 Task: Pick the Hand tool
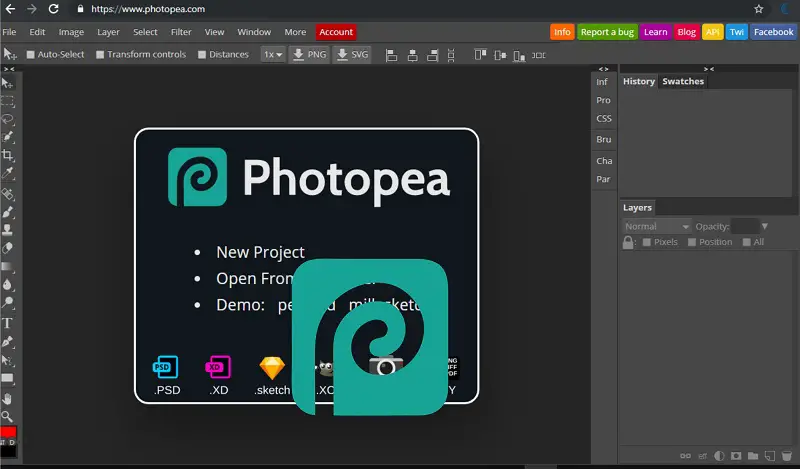click(8, 397)
